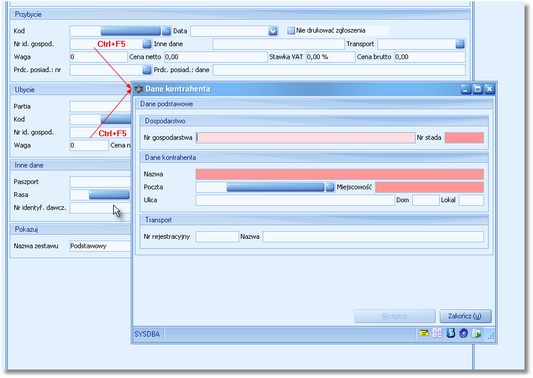This screenshot has width=533, height=378.
Task: Open the Prdc. posiad.: nr lookup button
Action: point(147,70)
